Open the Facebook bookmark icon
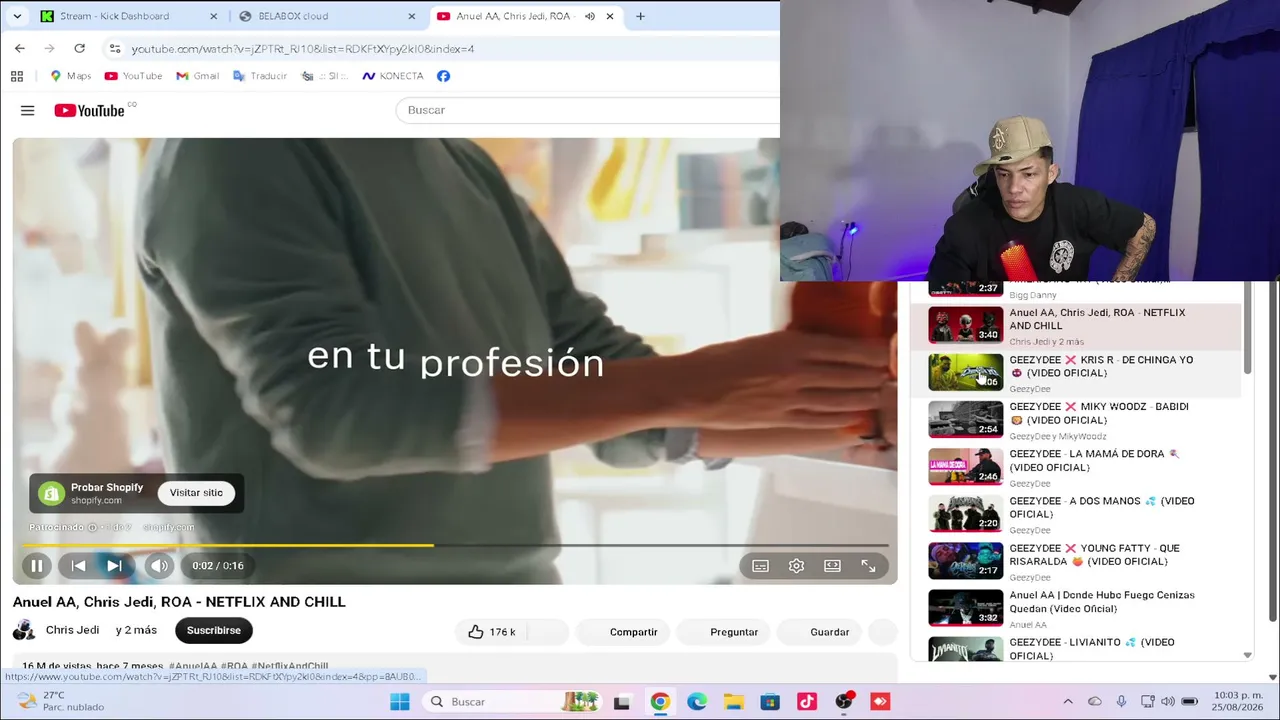Screen dimensions: 1280x720 click(x=443, y=76)
